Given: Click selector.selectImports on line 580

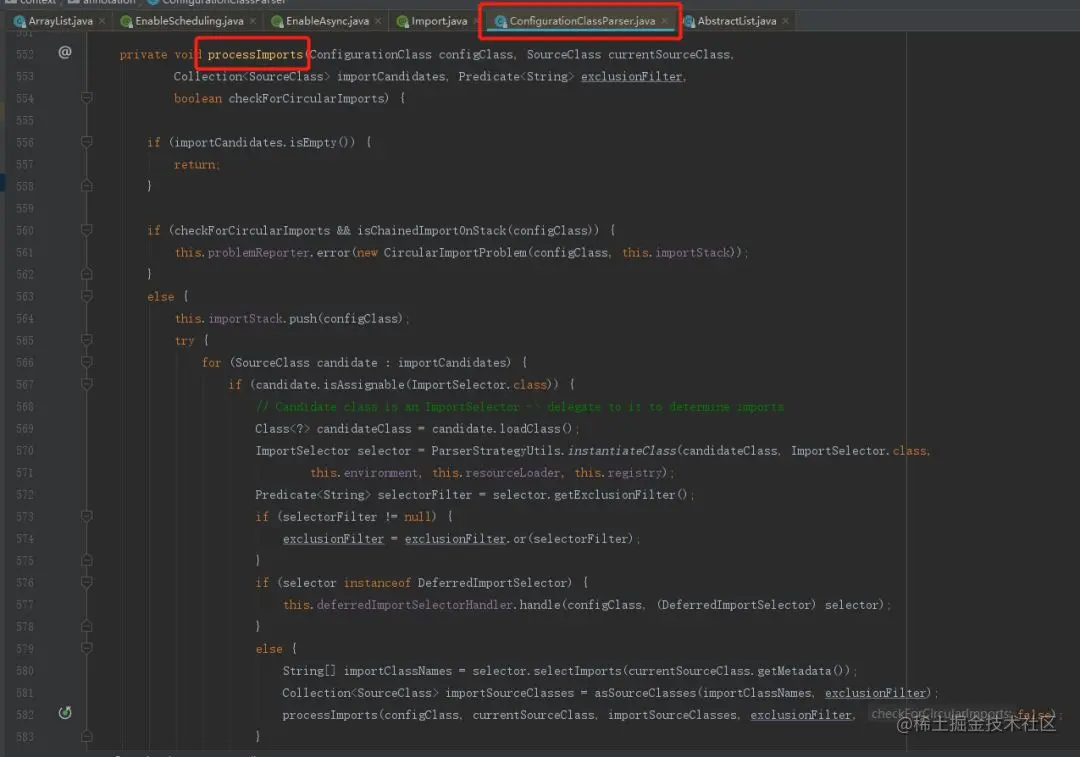Looking at the screenshot, I should point(546,671).
